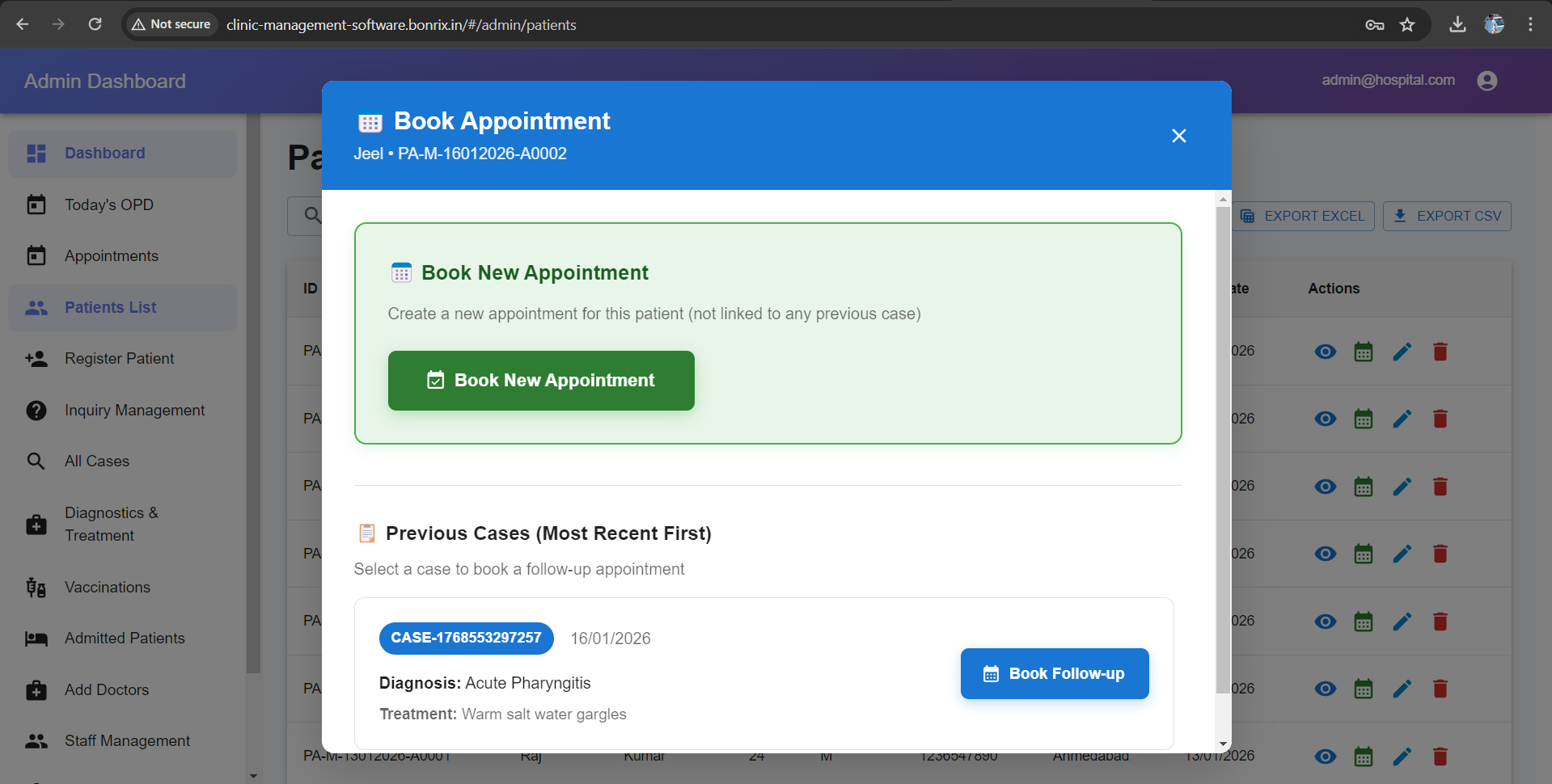The height and width of the screenshot is (784, 1552).
Task: Click the Register Patient add-person icon
Action: (36, 359)
